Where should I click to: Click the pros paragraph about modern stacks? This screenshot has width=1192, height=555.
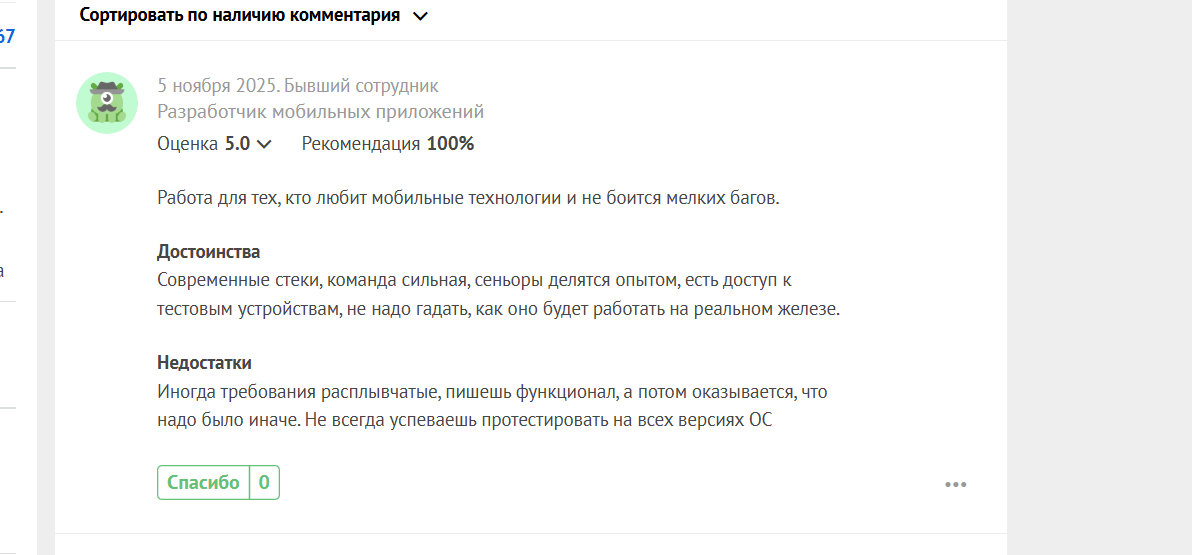497,295
